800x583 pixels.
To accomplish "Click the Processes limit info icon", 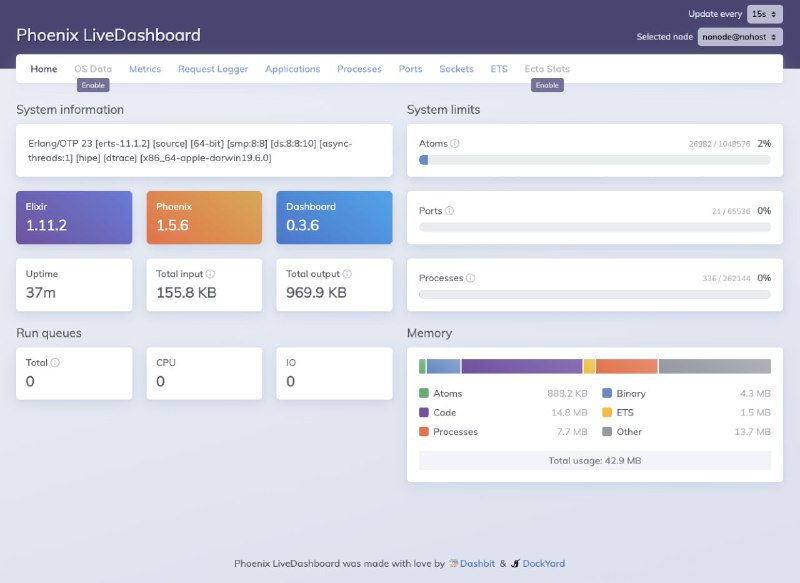I will click(x=470, y=278).
